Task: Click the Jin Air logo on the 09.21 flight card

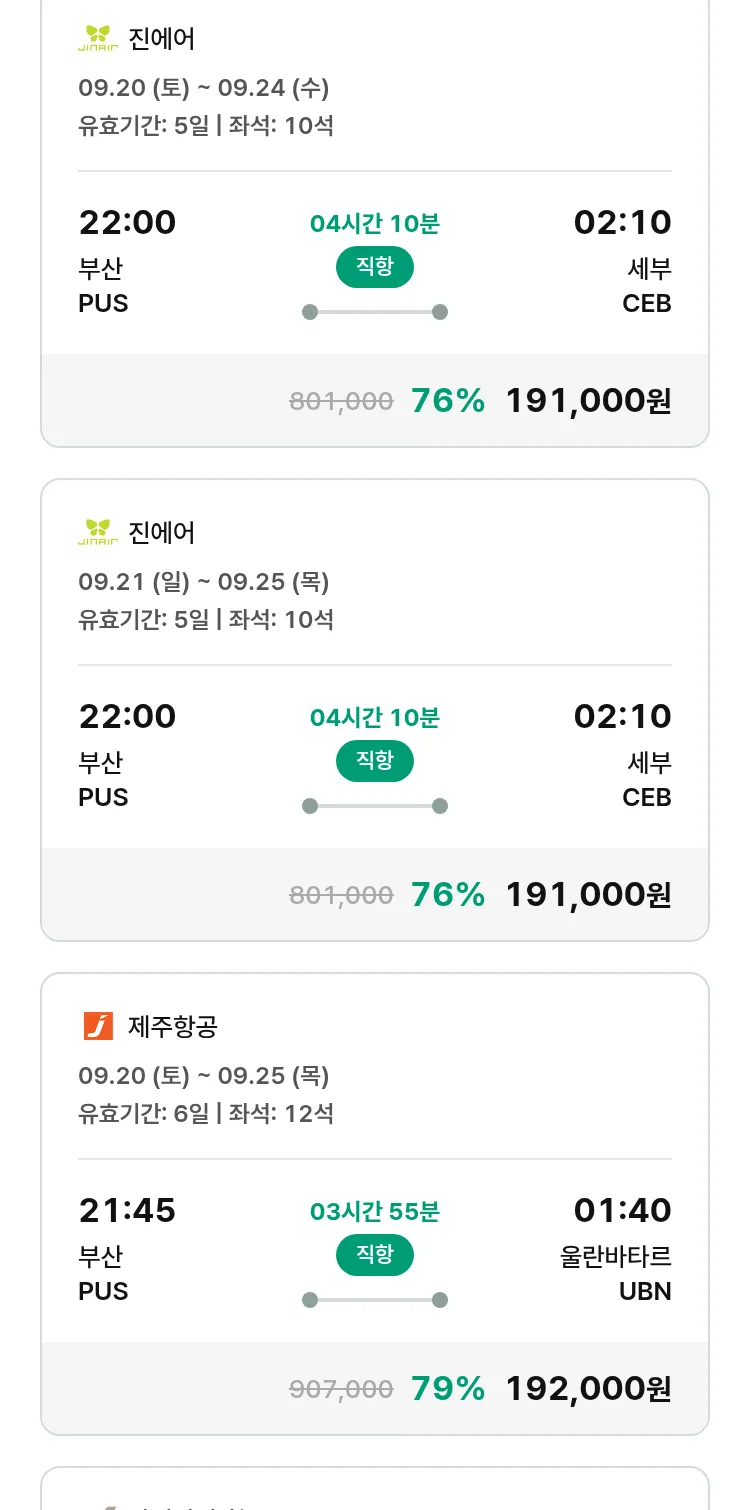Action: (x=98, y=532)
